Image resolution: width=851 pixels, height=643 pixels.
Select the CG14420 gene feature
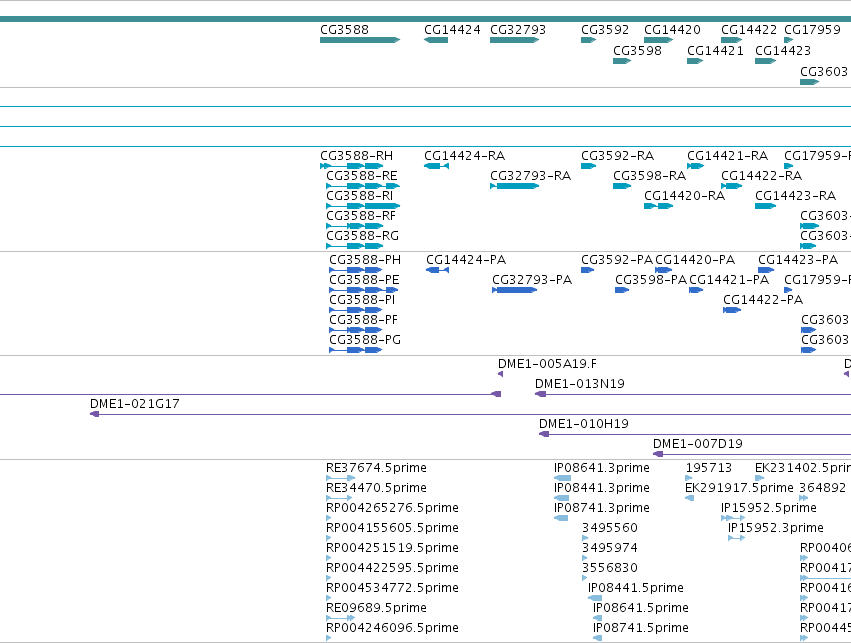click(658, 40)
